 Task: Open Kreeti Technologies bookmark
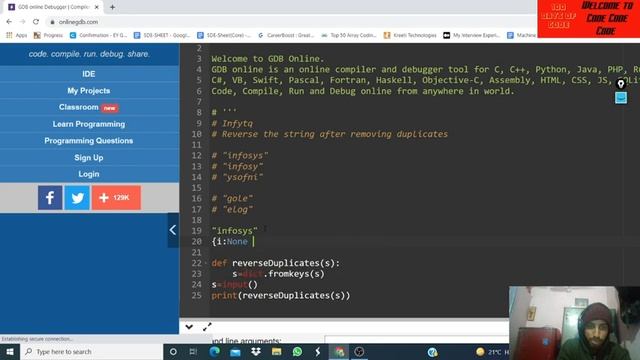coord(410,36)
